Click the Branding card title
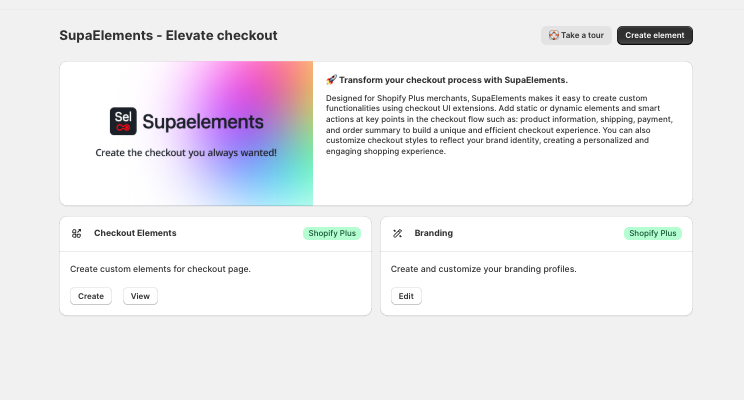The width and height of the screenshot is (744, 400). (x=434, y=233)
